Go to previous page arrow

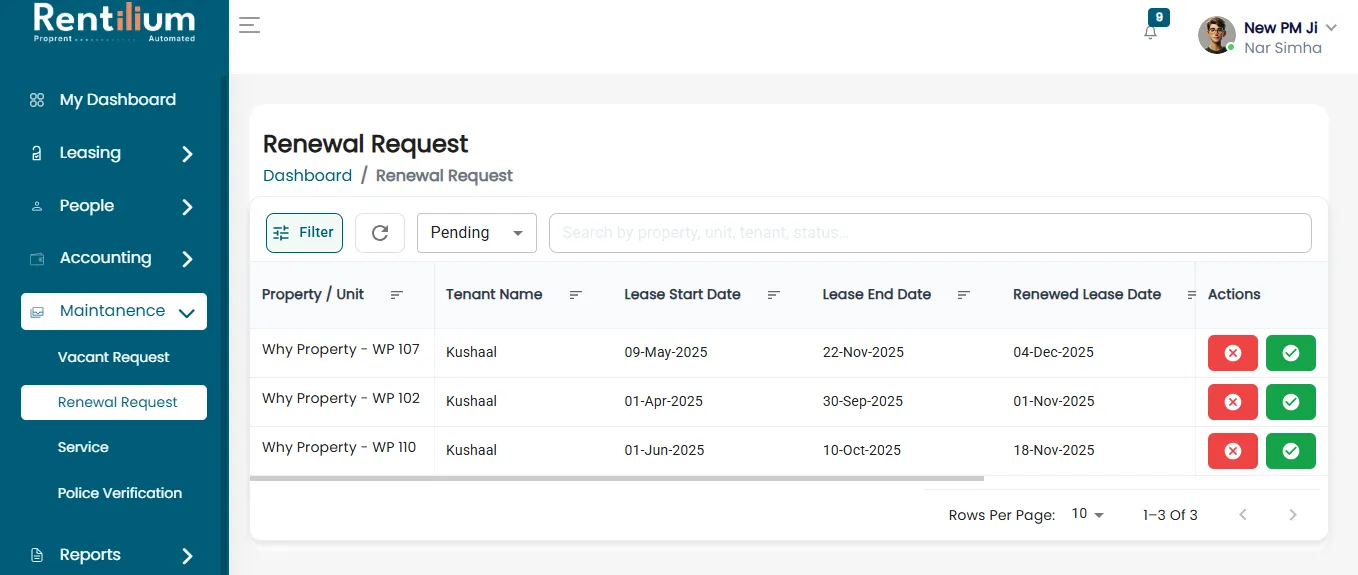[x=1243, y=515]
